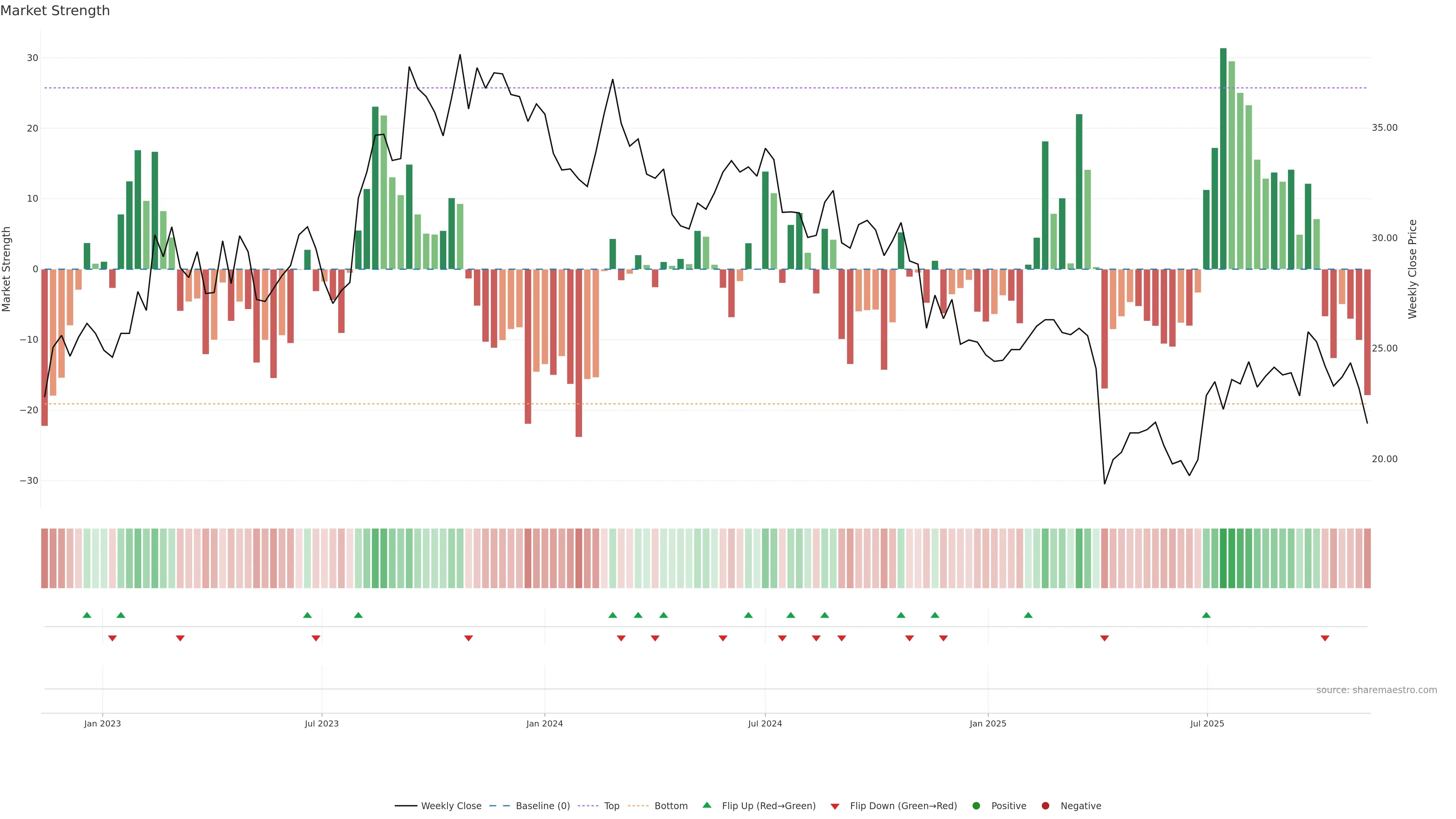
Task: Click the 35.00 right-axis price label
Action: 1384,128
